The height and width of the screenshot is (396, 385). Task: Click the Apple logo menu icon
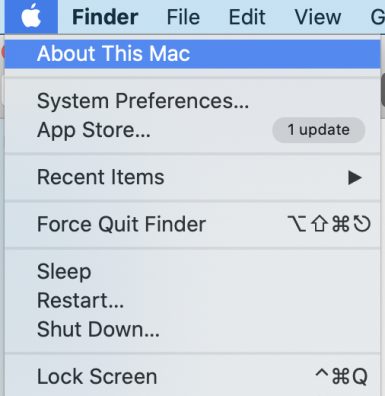pos(31,16)
